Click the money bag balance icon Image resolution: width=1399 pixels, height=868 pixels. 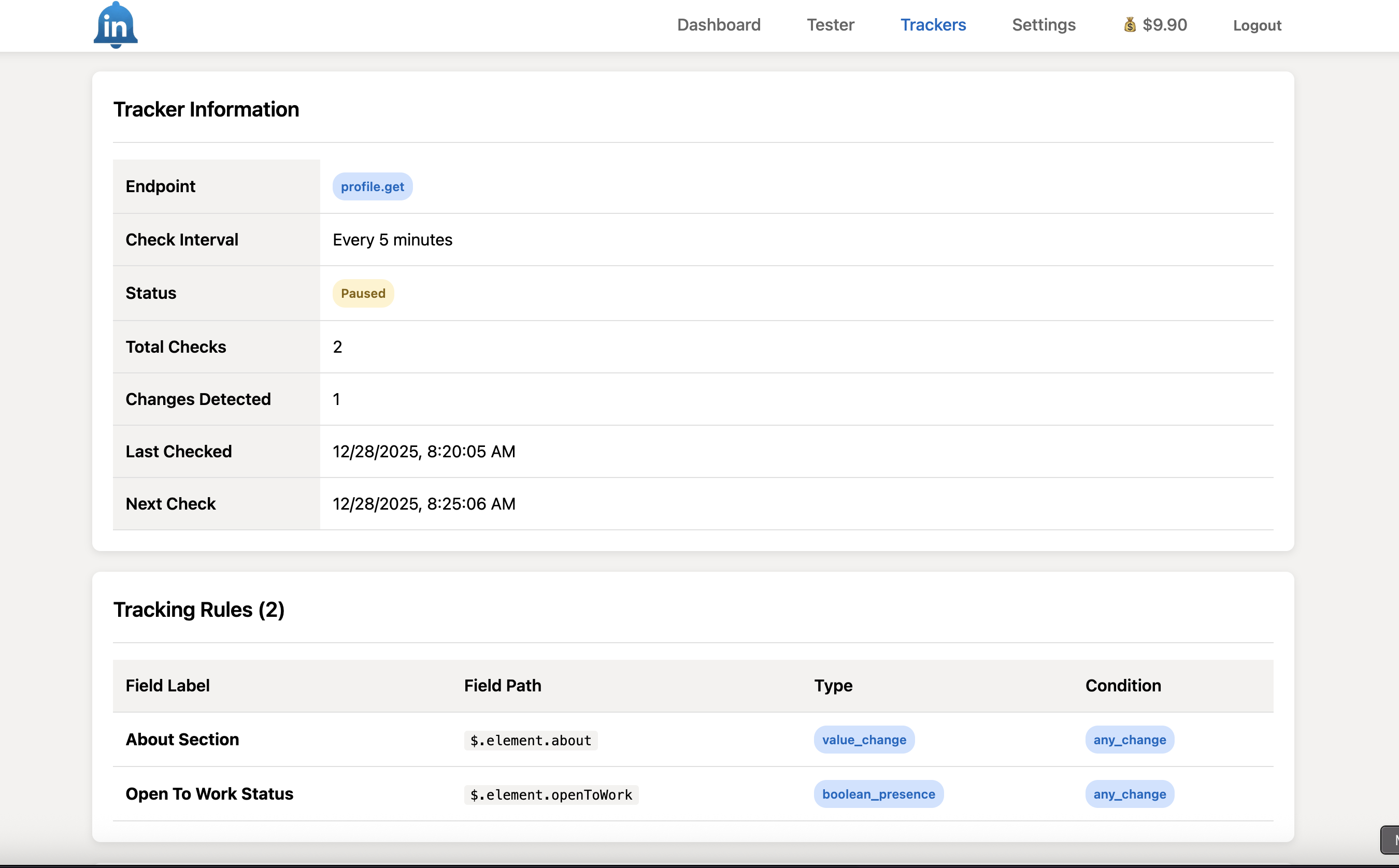point(1129,25)
